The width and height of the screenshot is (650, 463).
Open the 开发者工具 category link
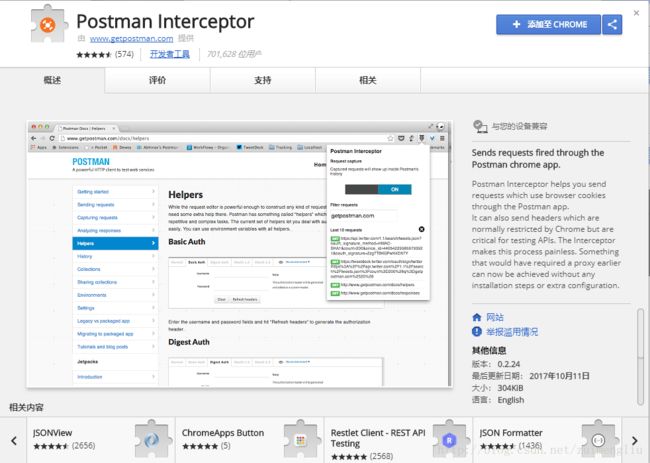170,54
